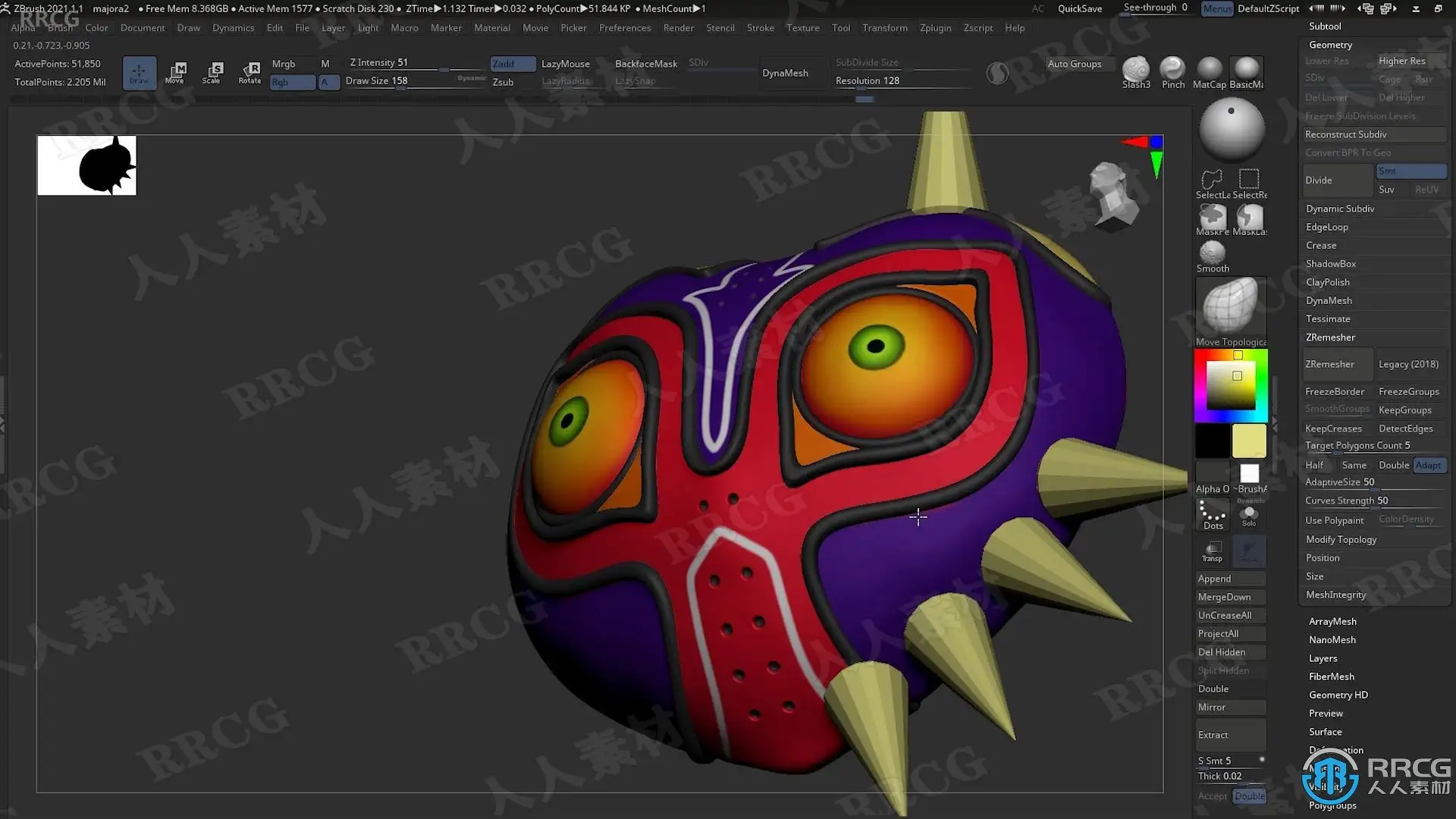Open the Move Topological brush thumbnail
Image resolution: width=1456 pixels, height=819 pixels.
(x=1231, y=312)
